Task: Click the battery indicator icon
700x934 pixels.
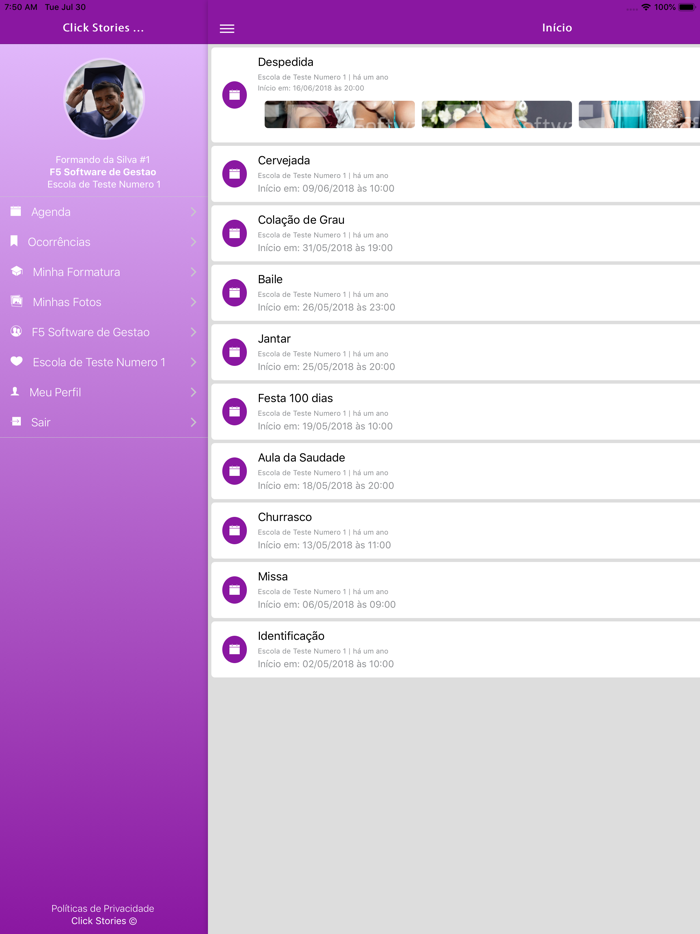Action: [686, 7]
